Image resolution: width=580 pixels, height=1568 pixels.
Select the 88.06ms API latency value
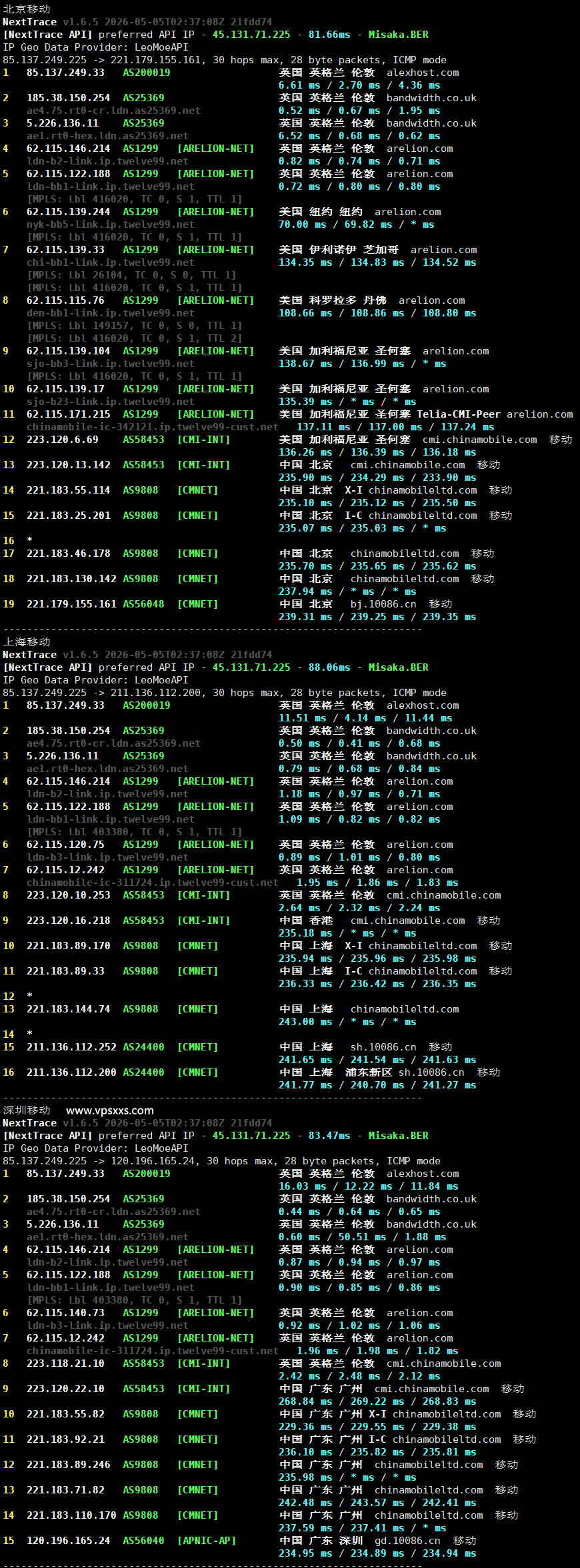[329, 667]
